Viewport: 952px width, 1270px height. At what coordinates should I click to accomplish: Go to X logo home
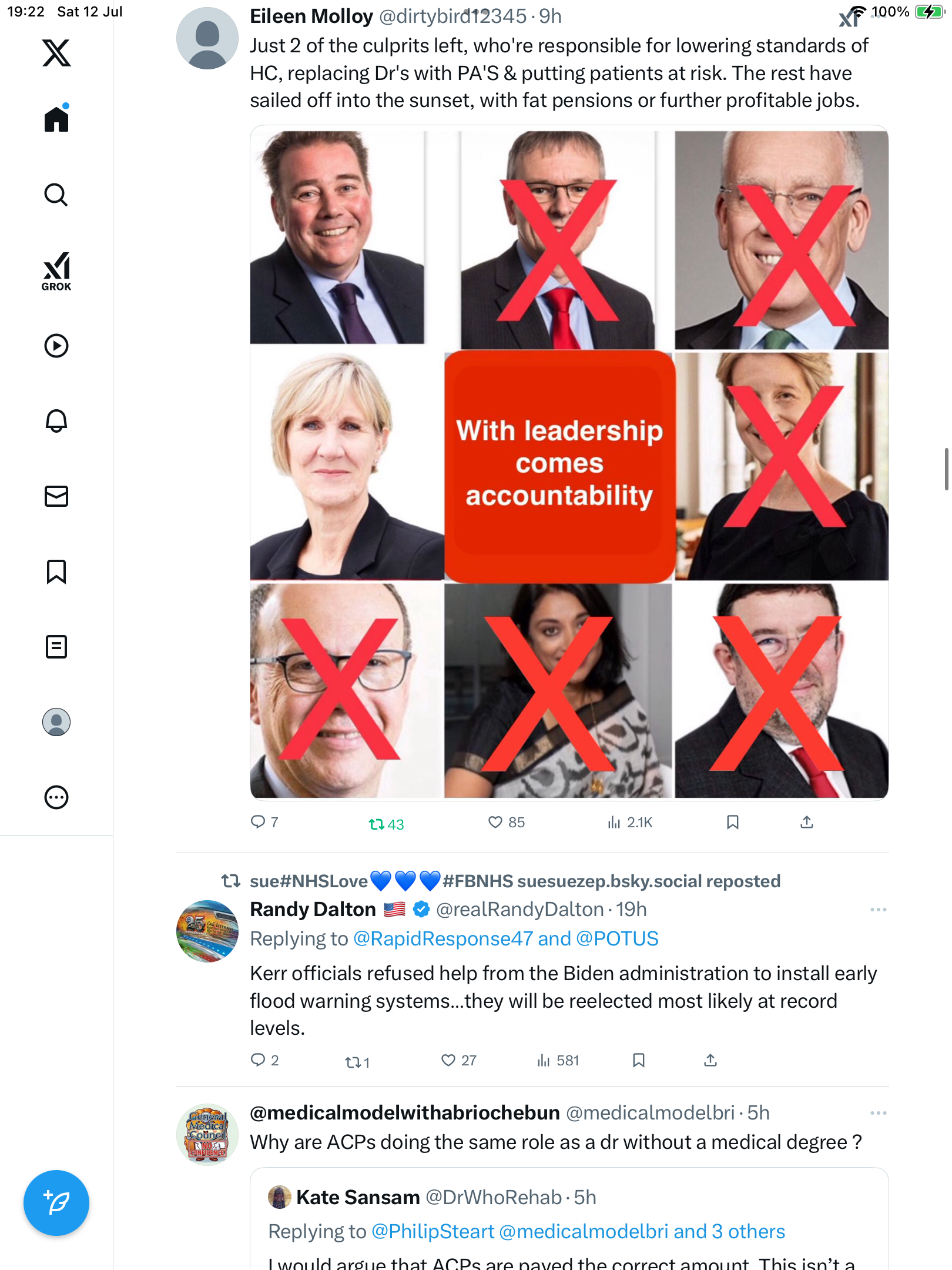(56, 53)
